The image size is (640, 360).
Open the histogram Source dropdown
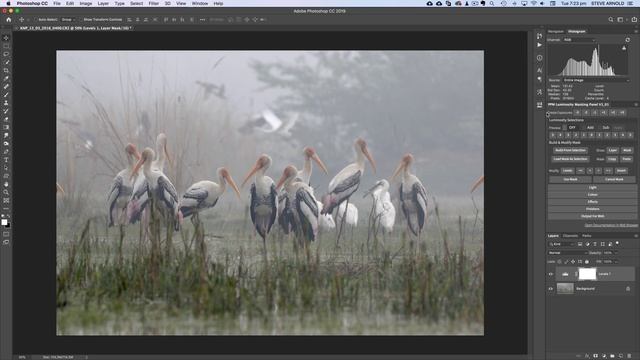pyautogui.click(x=596, y=80)
